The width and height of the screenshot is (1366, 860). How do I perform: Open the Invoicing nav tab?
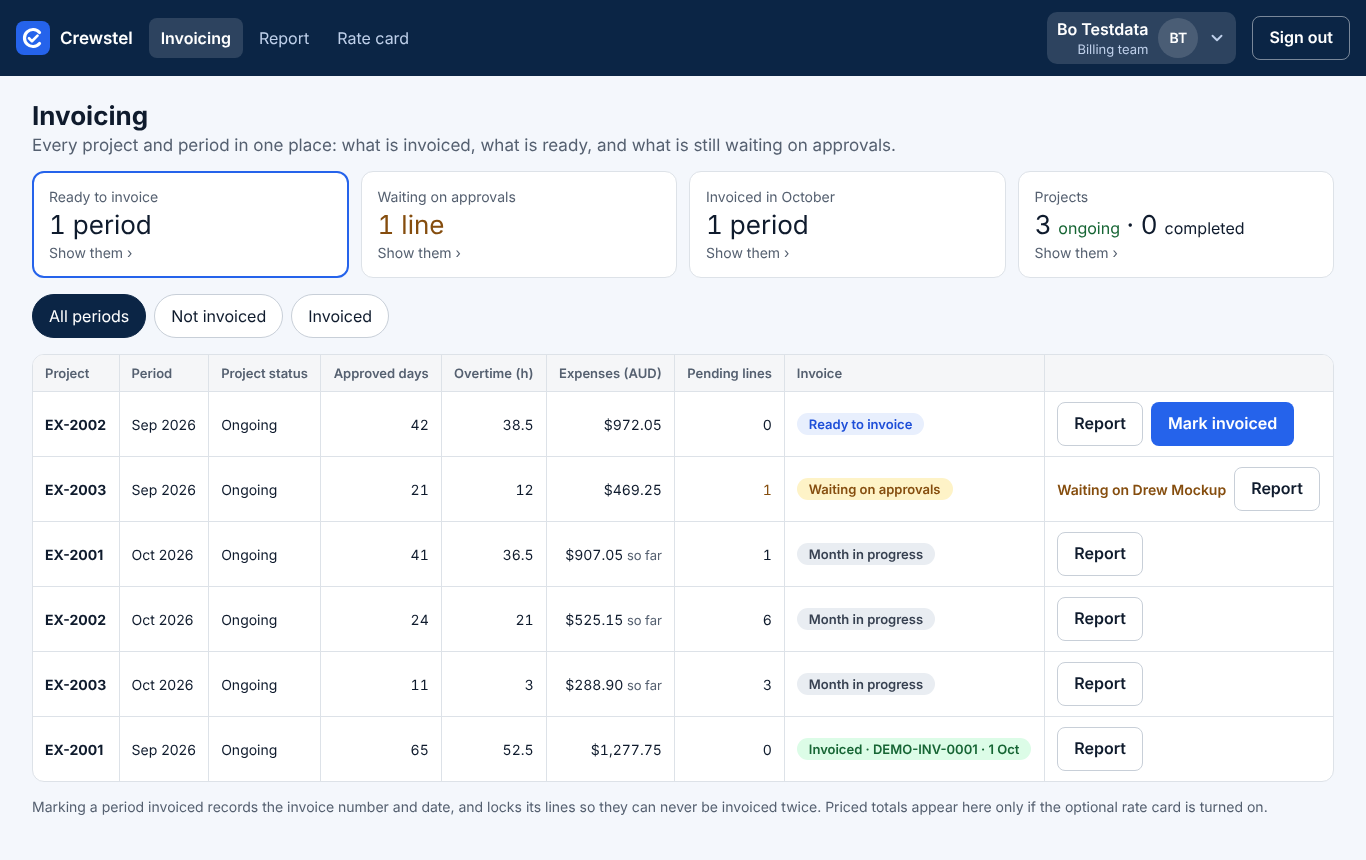click(x=196, y=38)
